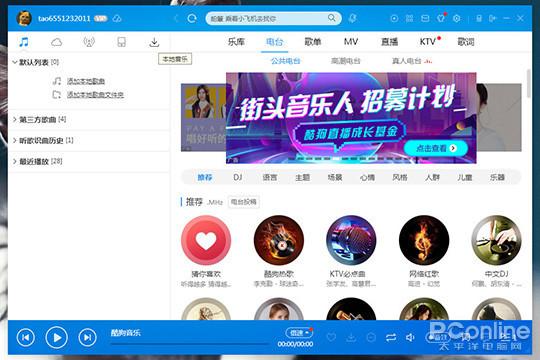Open the cloud music sidebar tab
This screenshot has height=360, width=540.
click(56, 42)
